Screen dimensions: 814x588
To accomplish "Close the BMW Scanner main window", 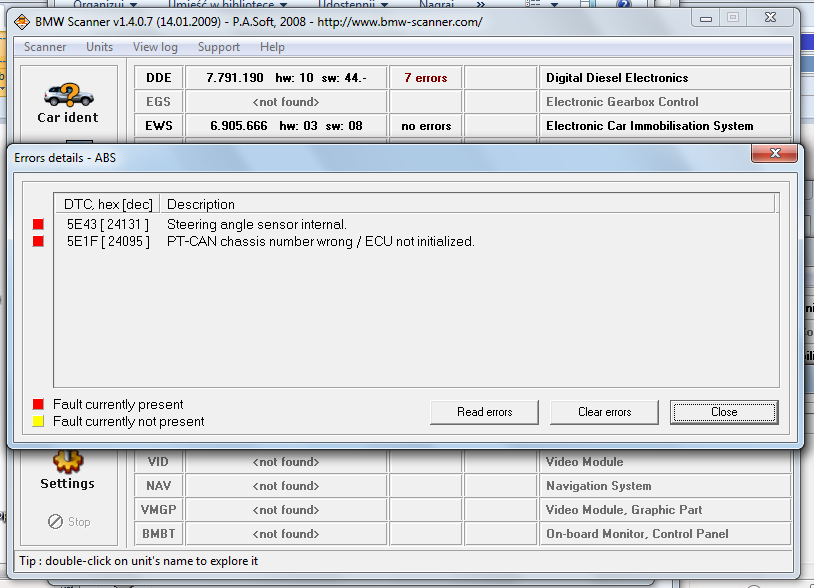I will (x=770, y=18).
